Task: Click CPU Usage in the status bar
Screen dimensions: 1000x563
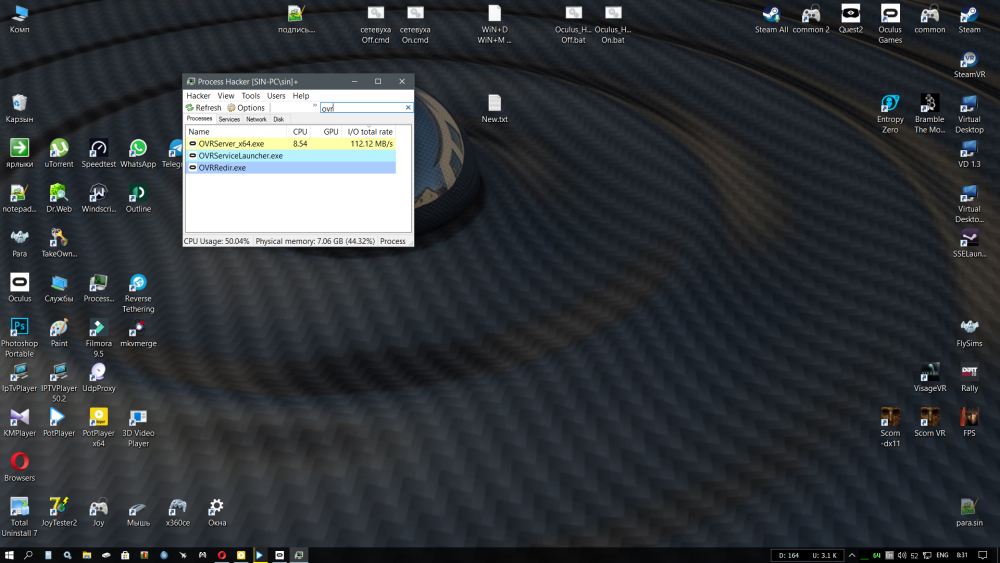Action: (216, 241)
